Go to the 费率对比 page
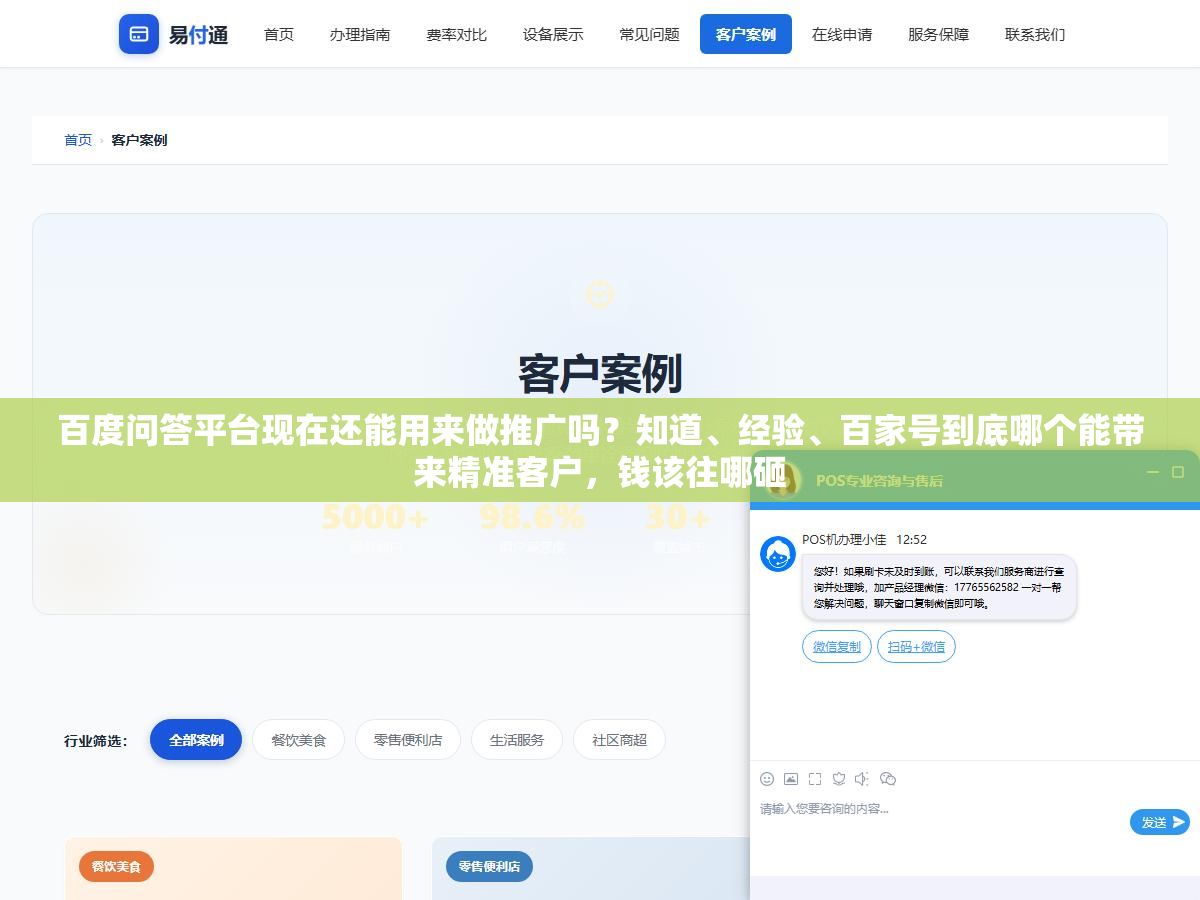The height and width of the screenshot is (900, 1200). [x=456, y=34]
